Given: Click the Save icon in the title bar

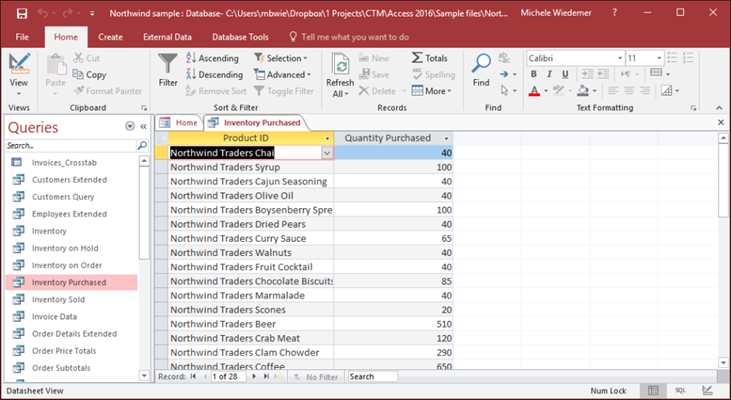Looking at the screenshot, I should click(x=22, y=14).
